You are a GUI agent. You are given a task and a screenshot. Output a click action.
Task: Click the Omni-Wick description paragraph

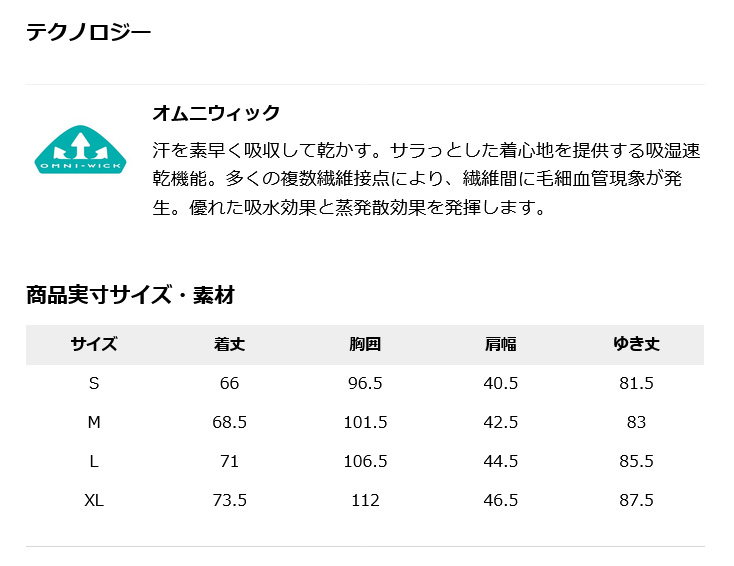tap(426, 180)
